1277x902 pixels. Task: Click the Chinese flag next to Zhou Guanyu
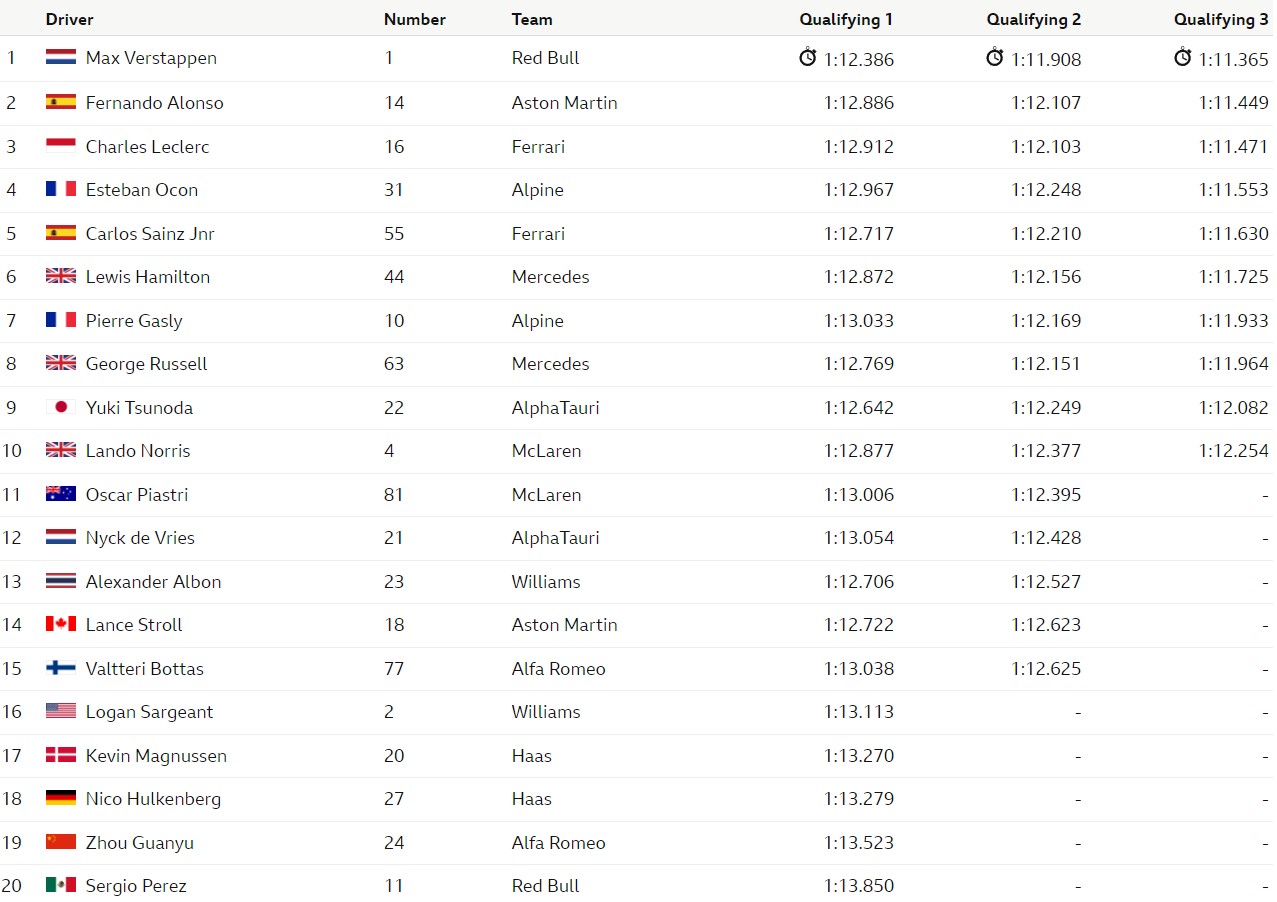tap(61, 842)
